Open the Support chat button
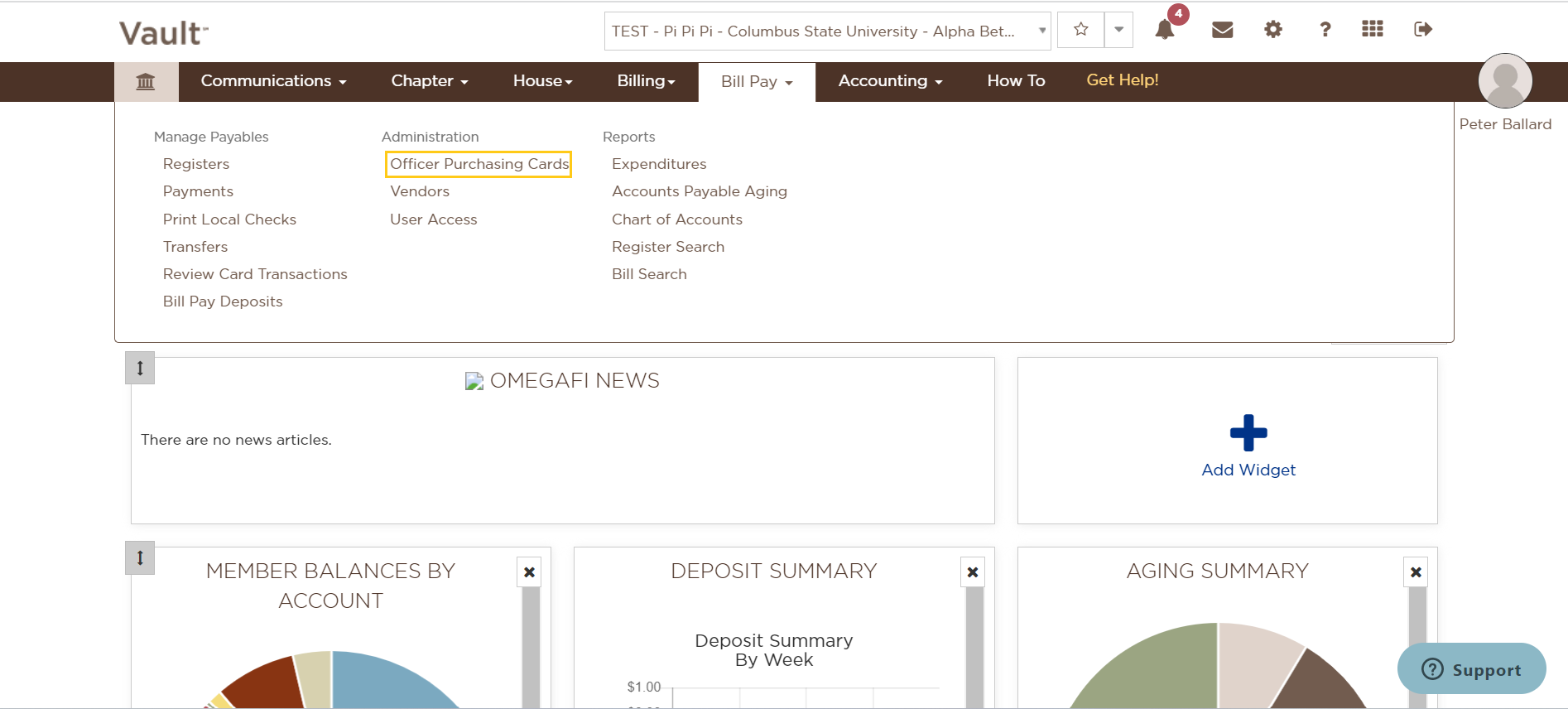 point(1471,669)
